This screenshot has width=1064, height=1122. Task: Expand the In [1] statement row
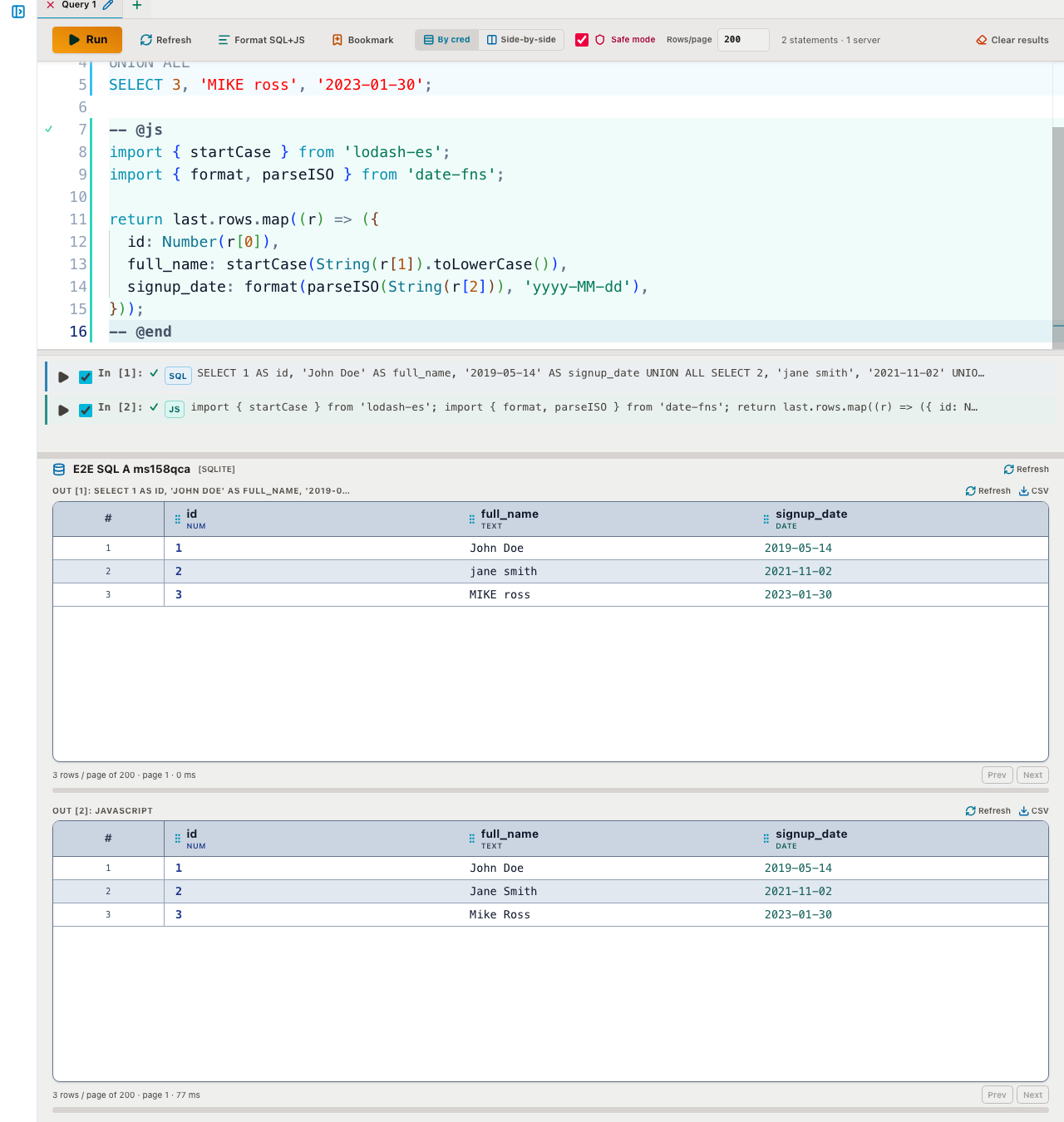coord(63,377)
